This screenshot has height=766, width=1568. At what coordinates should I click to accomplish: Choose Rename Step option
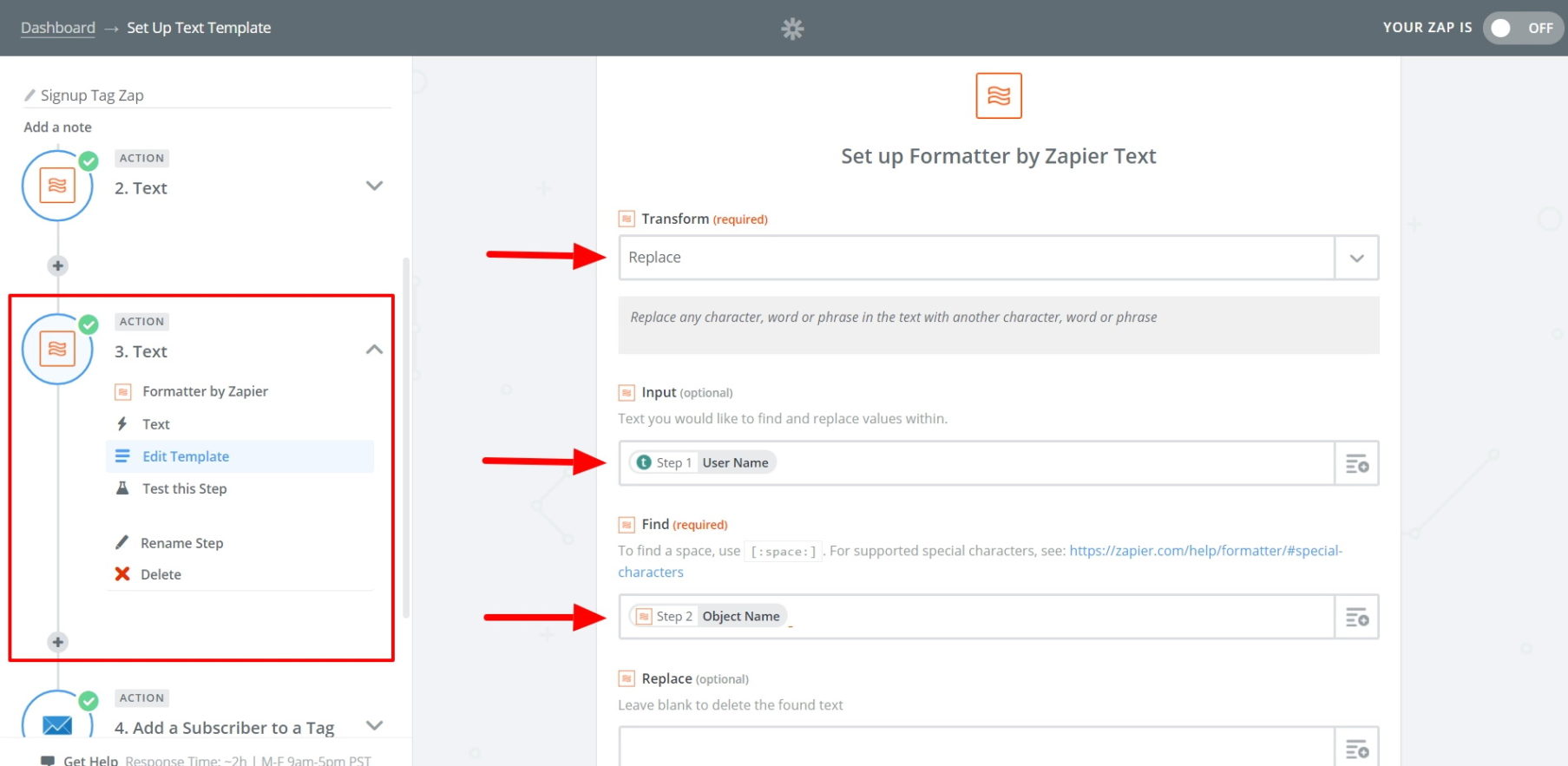click(182, 543)
